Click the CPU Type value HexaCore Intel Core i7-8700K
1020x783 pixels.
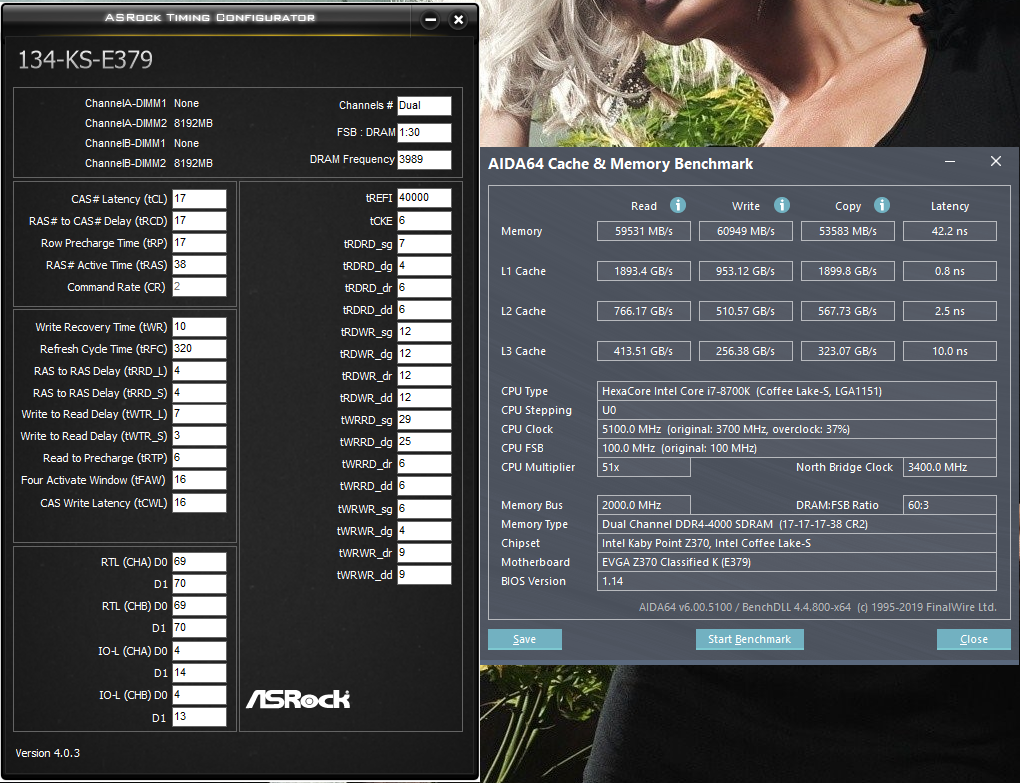coord(797,391)
